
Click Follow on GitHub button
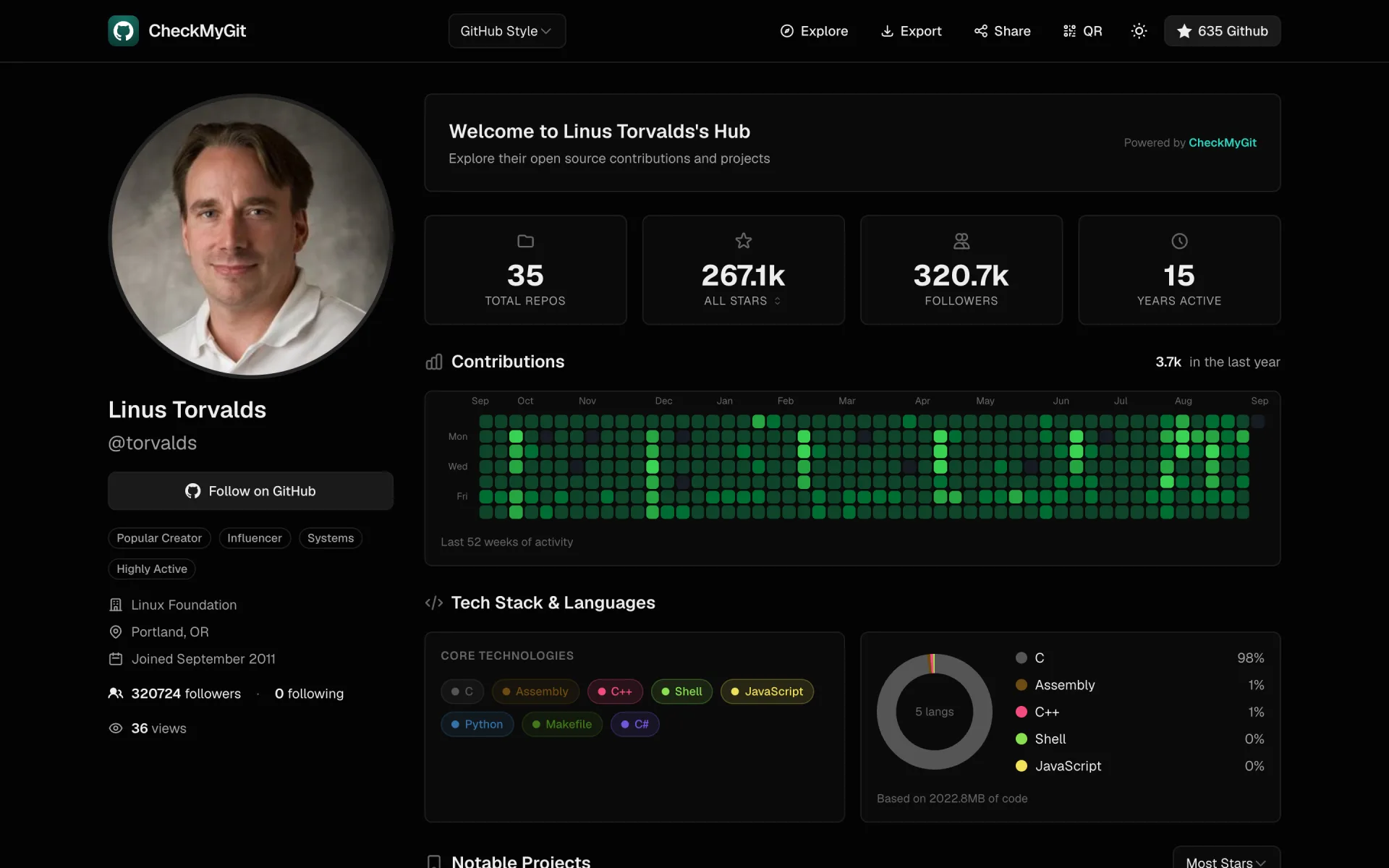250,491
